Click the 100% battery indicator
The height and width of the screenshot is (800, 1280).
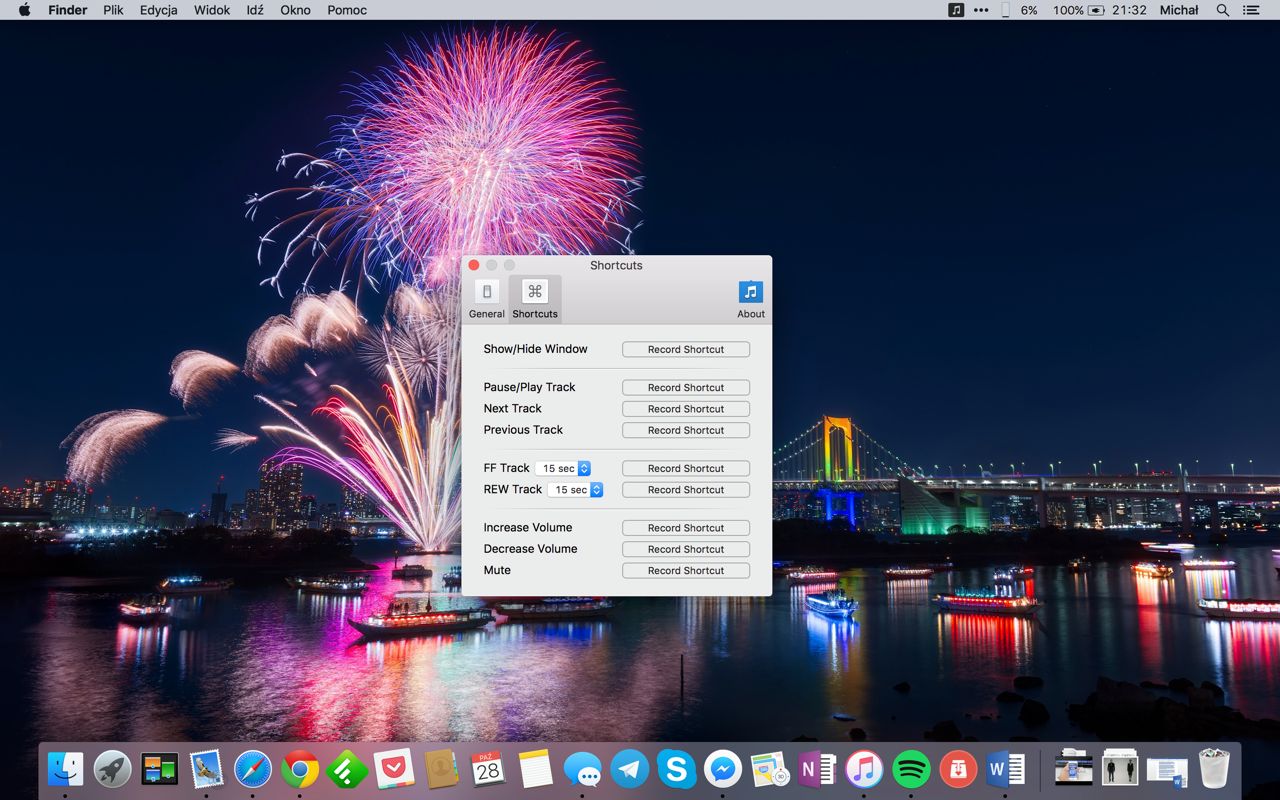coord(1078,10)
